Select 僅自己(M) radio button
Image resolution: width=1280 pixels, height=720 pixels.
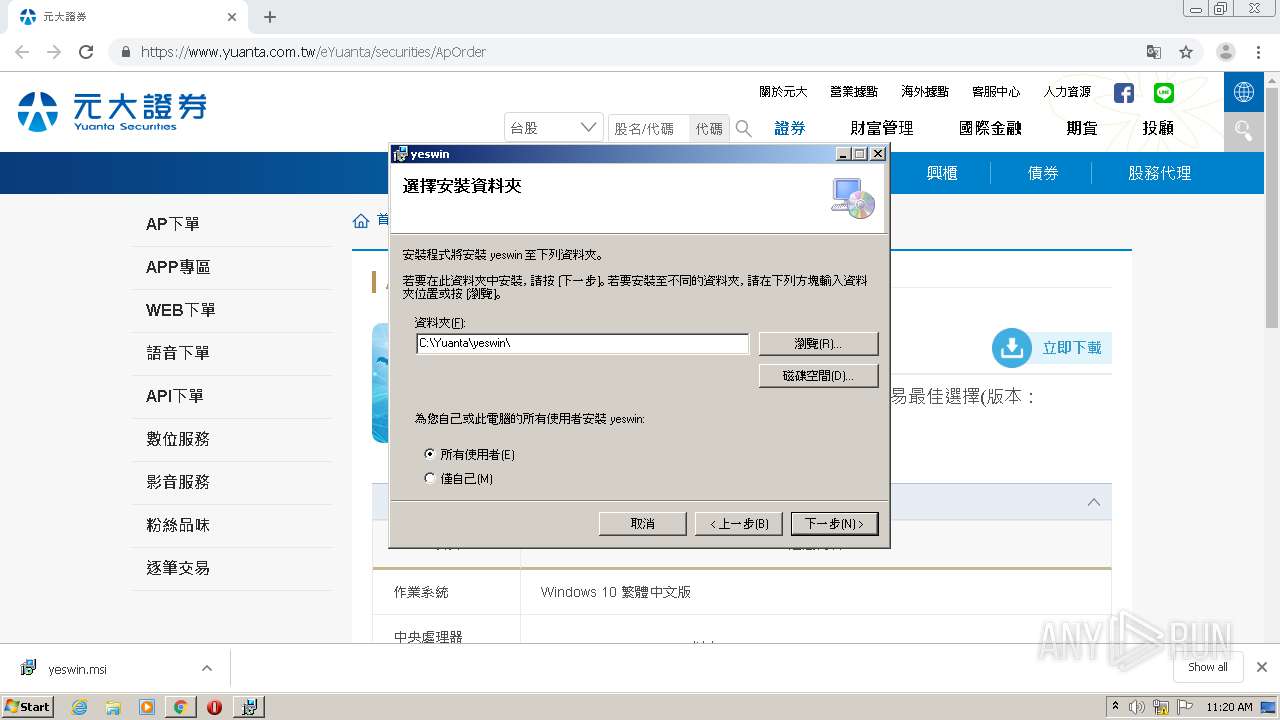pyautogui.click(x=430, y=478)
